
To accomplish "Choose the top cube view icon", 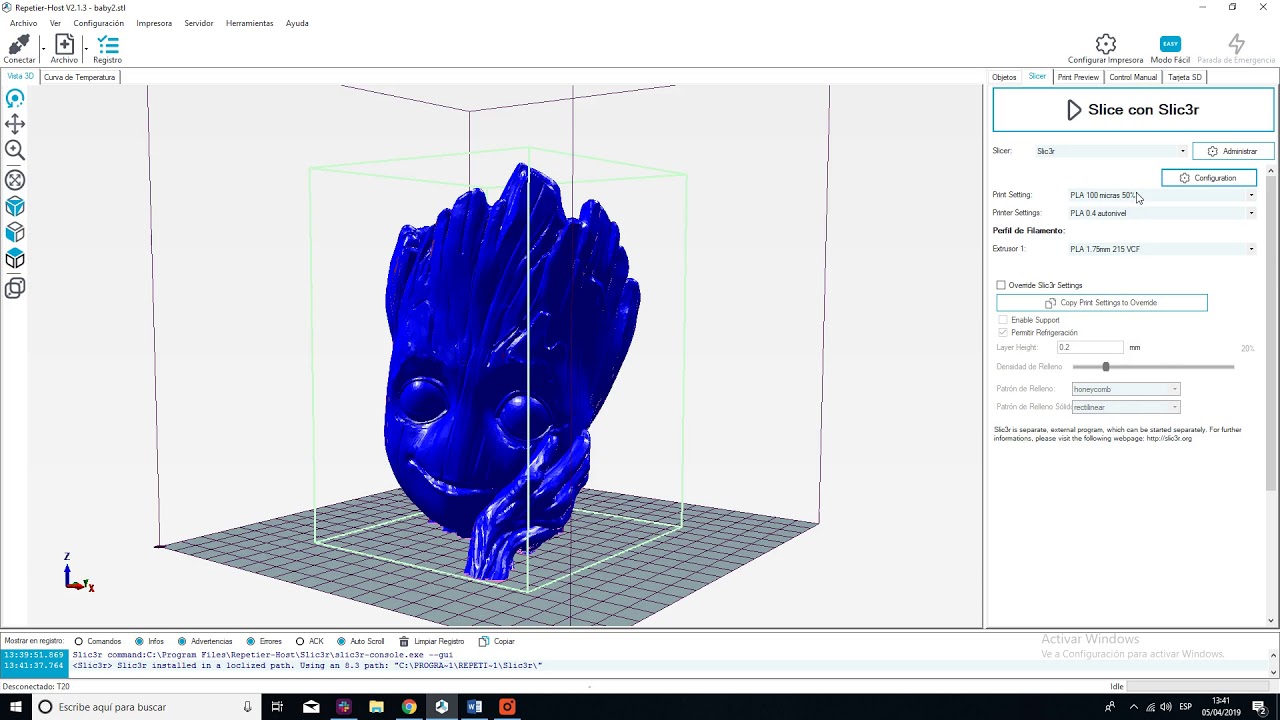I will click(15, 260).
